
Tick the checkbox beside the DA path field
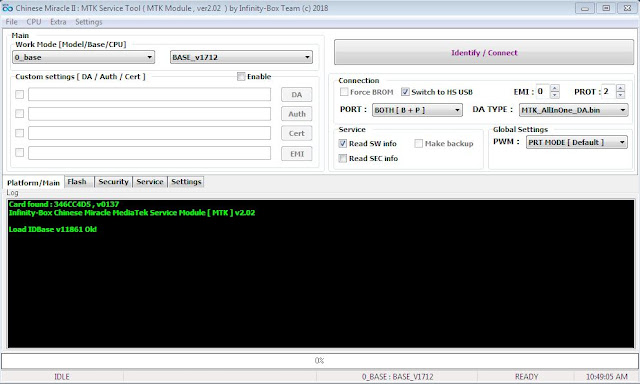pos(19,94)
